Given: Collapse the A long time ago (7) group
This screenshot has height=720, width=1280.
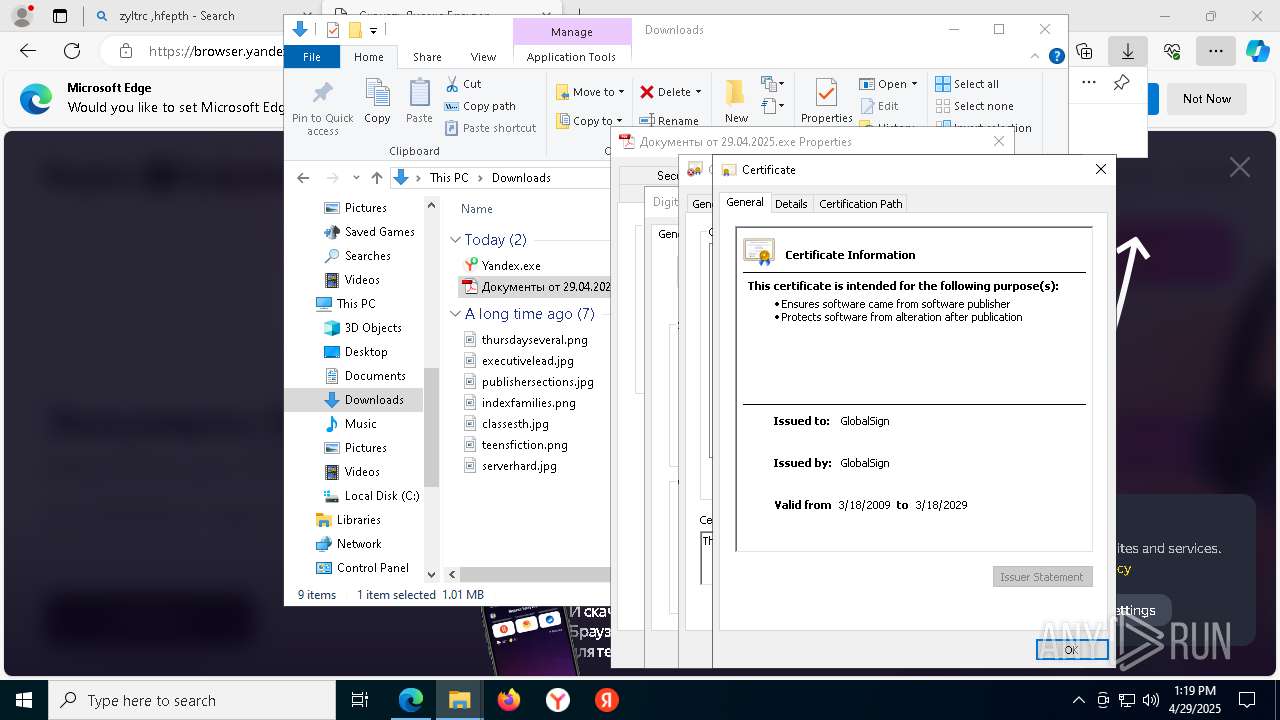Looking at the screenshot, I should [x=455, y=314].
